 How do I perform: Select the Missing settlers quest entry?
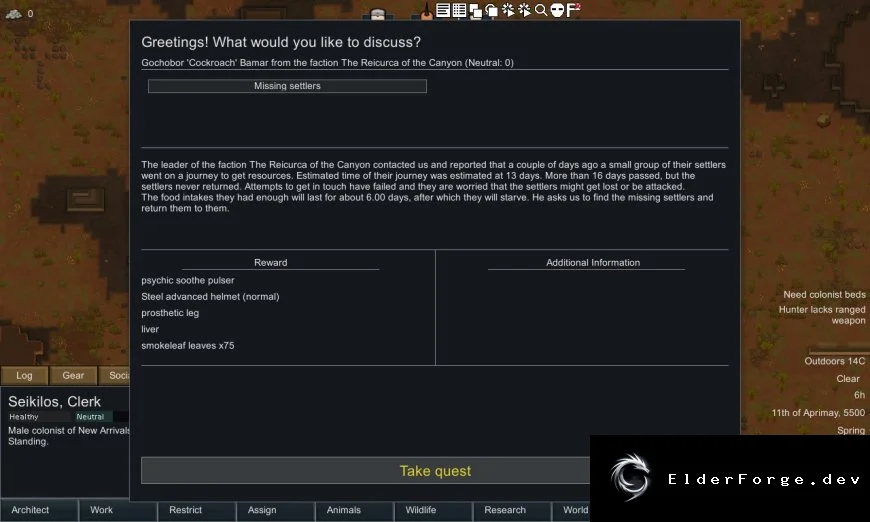(287, 86)
